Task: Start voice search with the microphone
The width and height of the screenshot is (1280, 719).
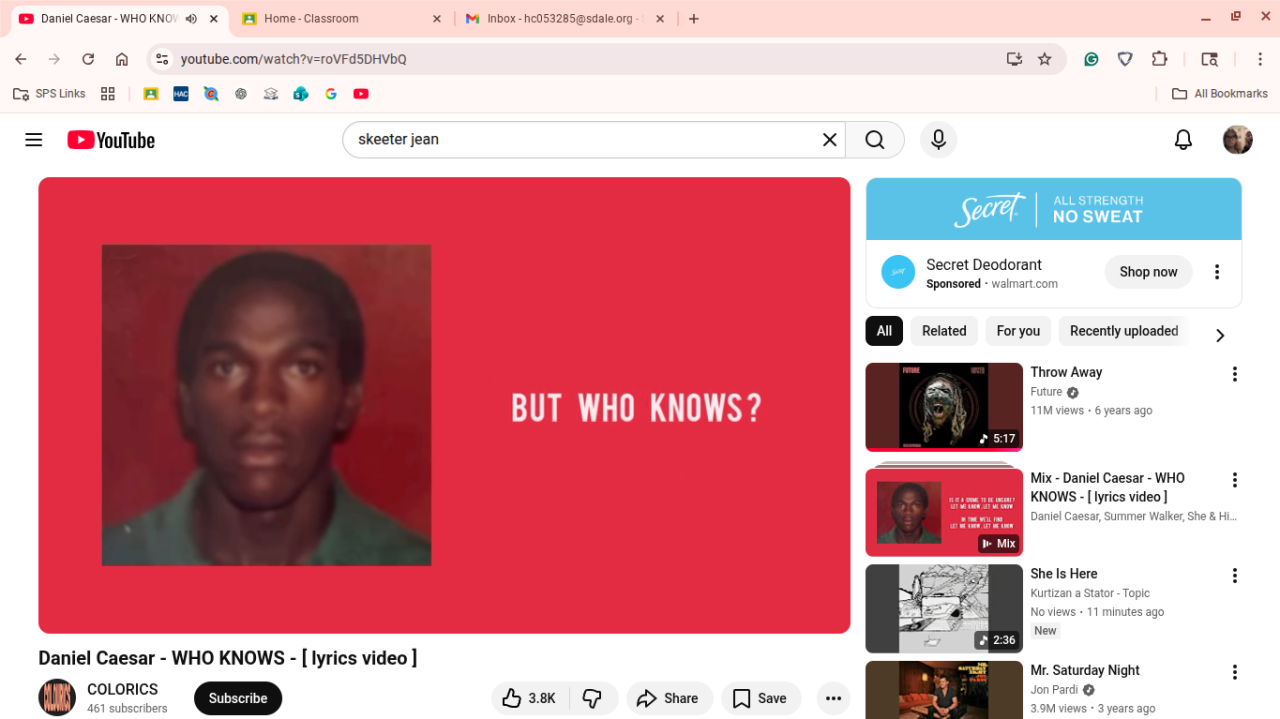Action: 938,140
